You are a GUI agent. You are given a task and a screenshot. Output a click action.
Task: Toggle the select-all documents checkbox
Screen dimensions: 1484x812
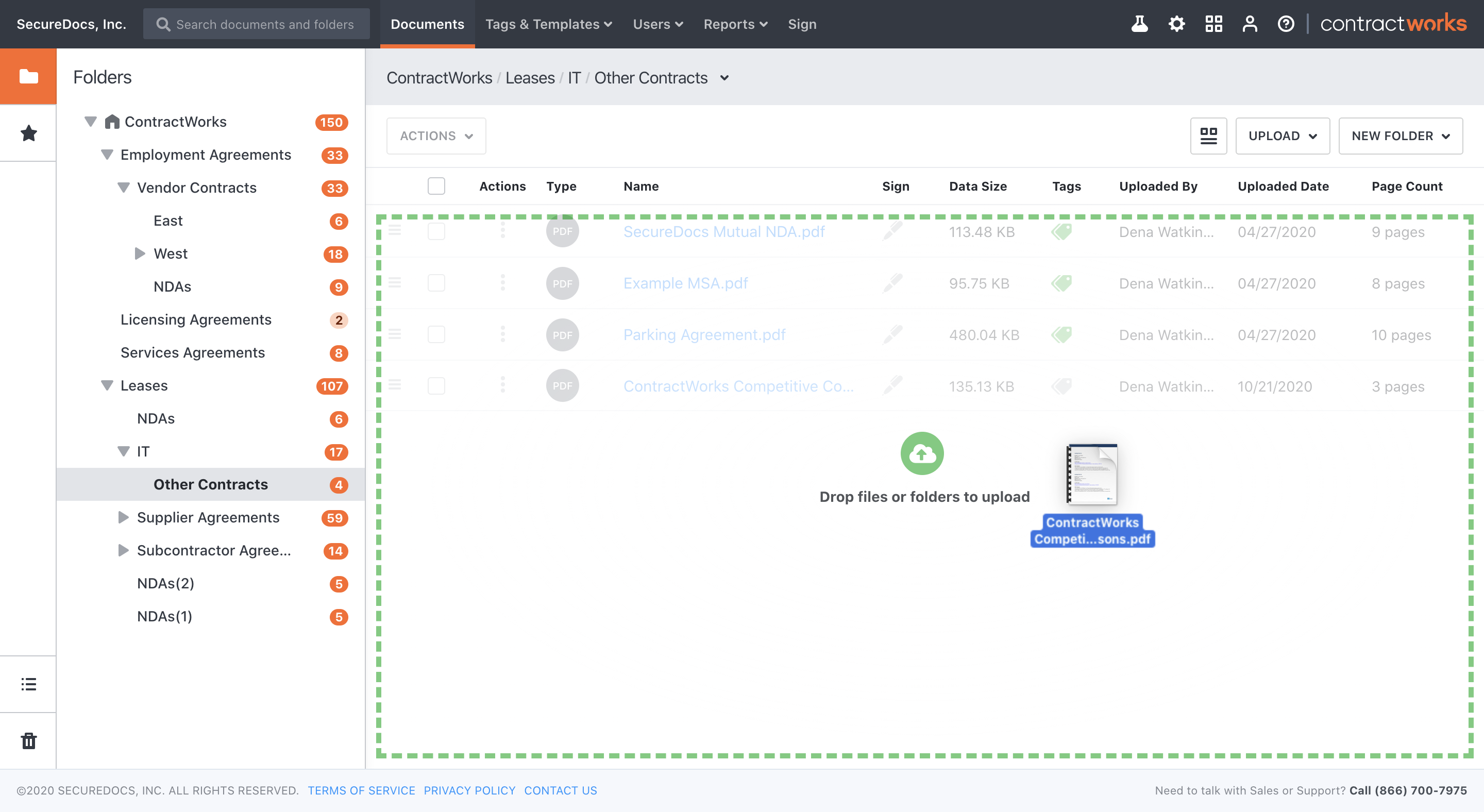click(436, 185)
